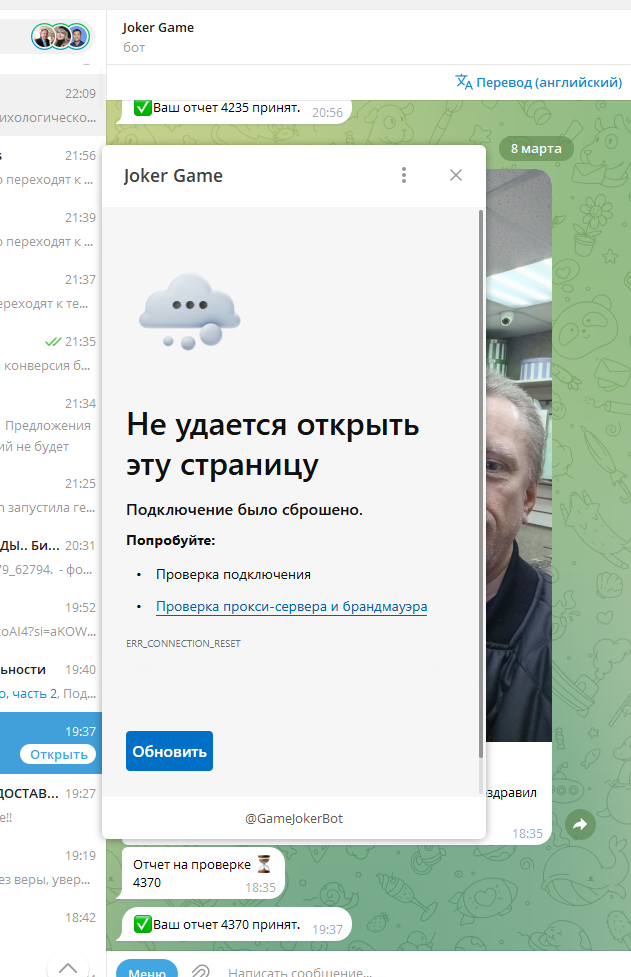Open the photo in the chat message
Image resolution: width=631 pixels, height=977 pixels.
point(518,450)
